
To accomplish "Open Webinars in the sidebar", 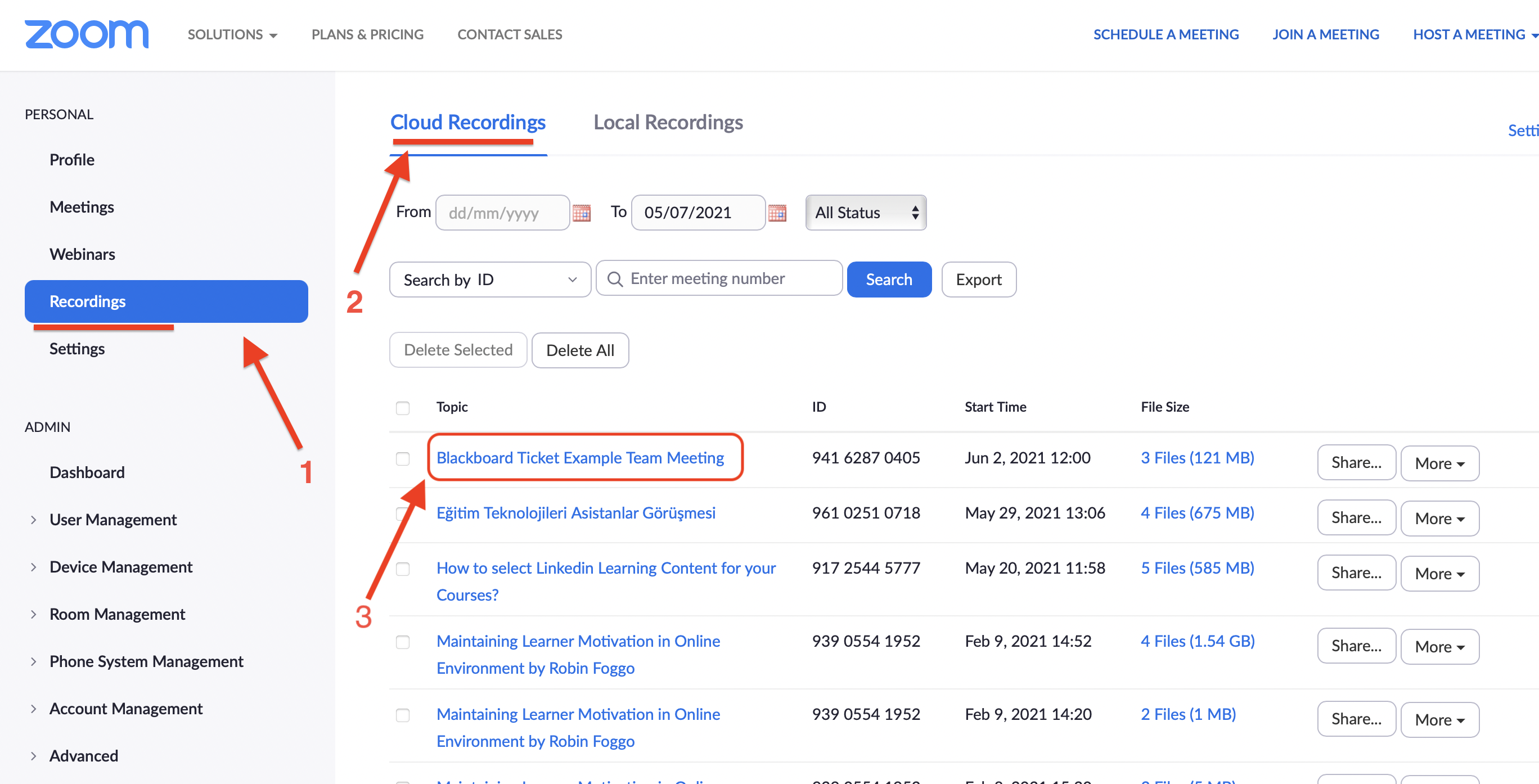I will tap(83, 254).
